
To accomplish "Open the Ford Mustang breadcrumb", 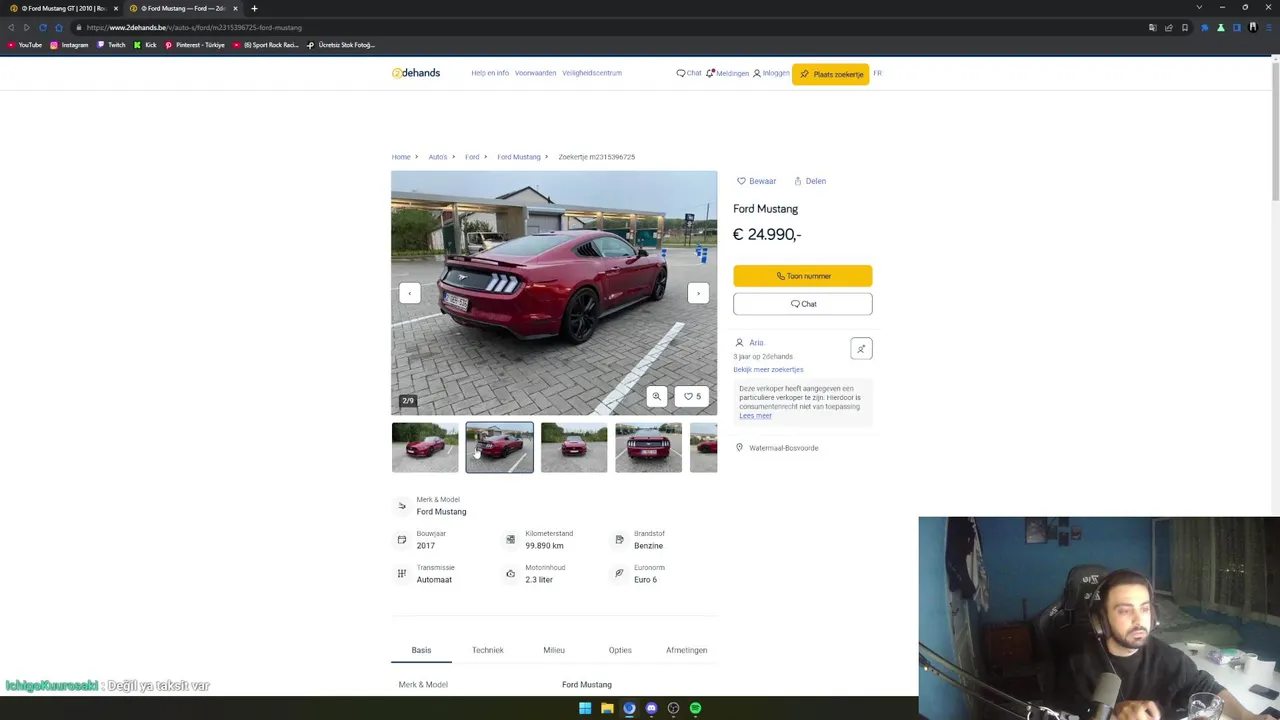I will coord(518,157).
